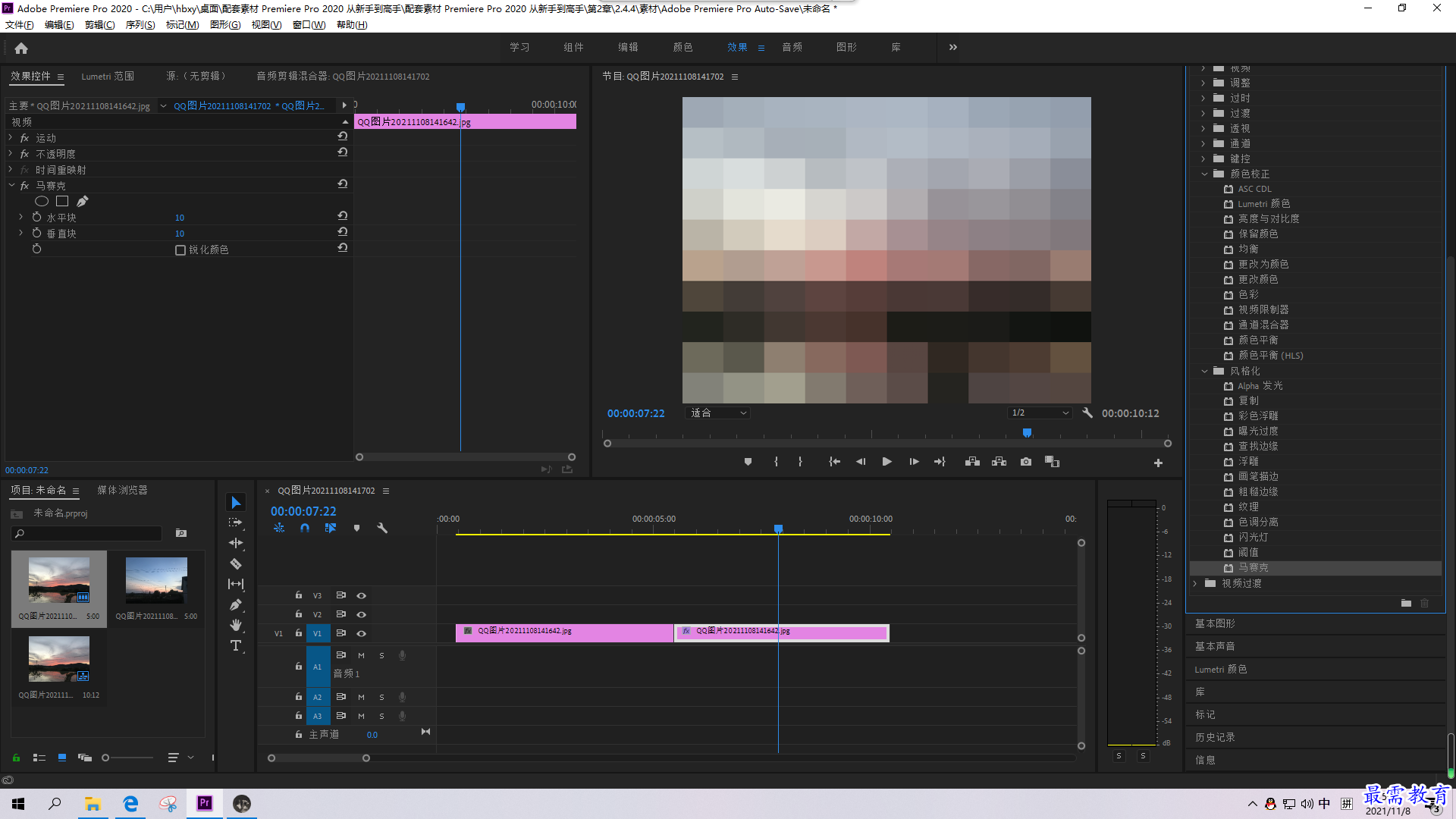
Task: Solo audio track A2
Action: click(x=381, y=697)
